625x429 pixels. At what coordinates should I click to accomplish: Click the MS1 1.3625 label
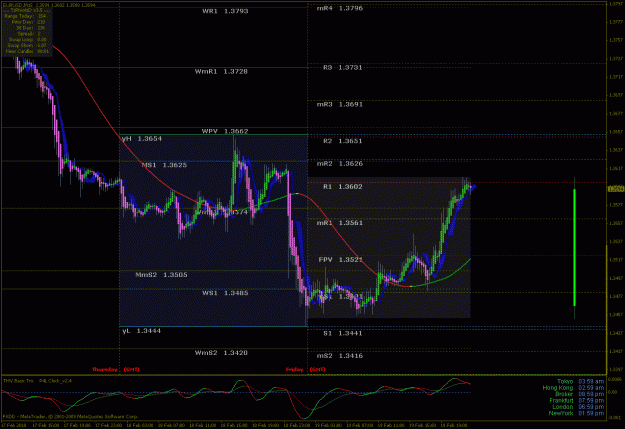[x=164, y=165]
